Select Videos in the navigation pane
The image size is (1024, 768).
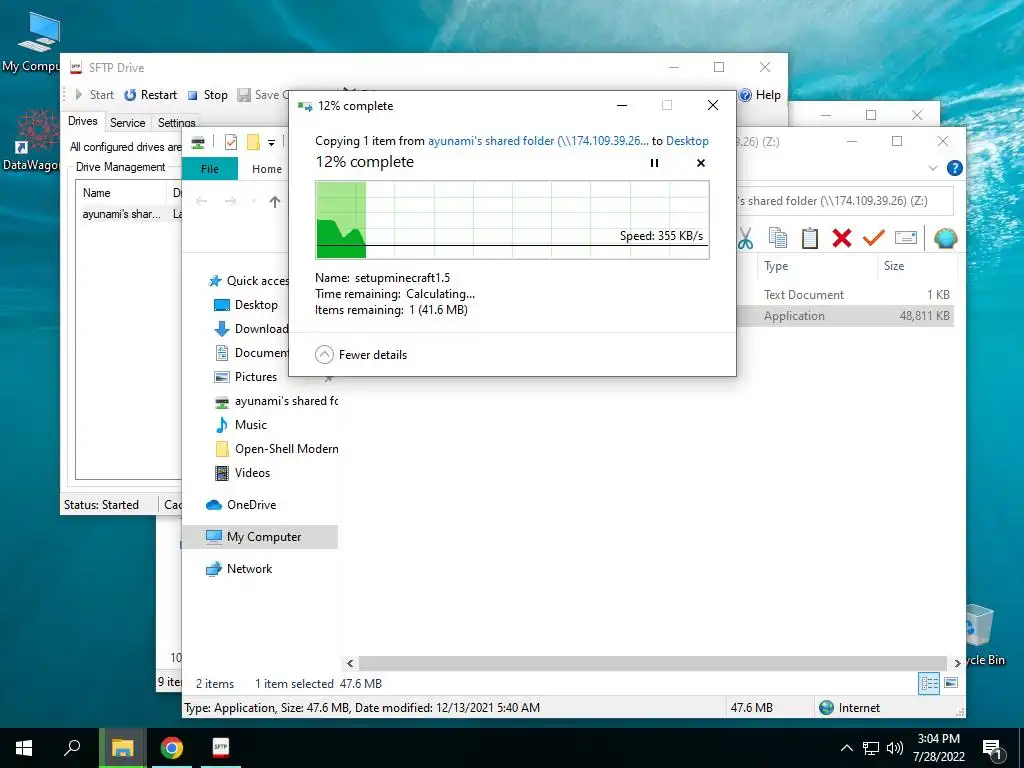[x=242, y=473]
